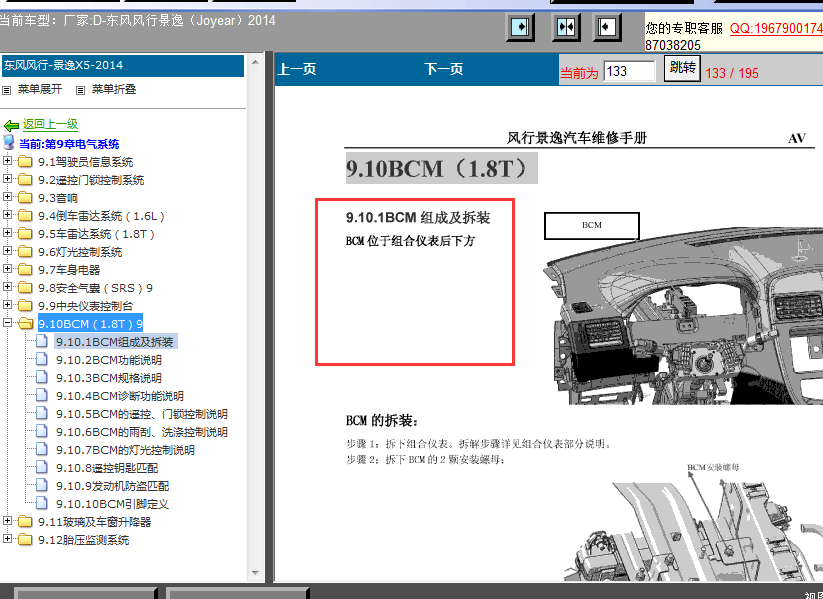Image resolution: width=823 pixels, height=599 pixels.
Task: Click 菜单展开 to expand menu
Action: point(40,89)
